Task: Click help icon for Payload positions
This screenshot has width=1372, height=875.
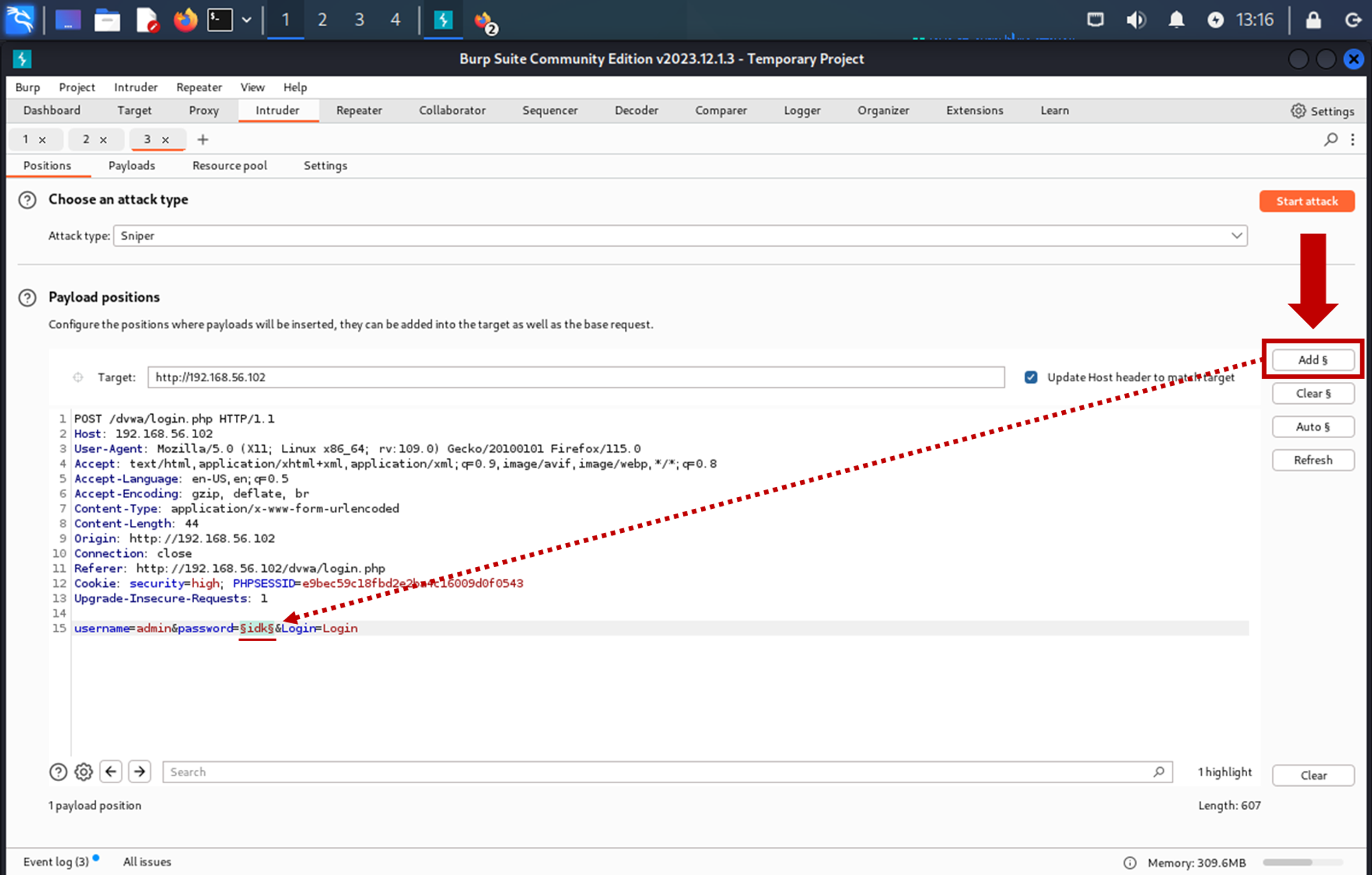Action: point(27,298)
